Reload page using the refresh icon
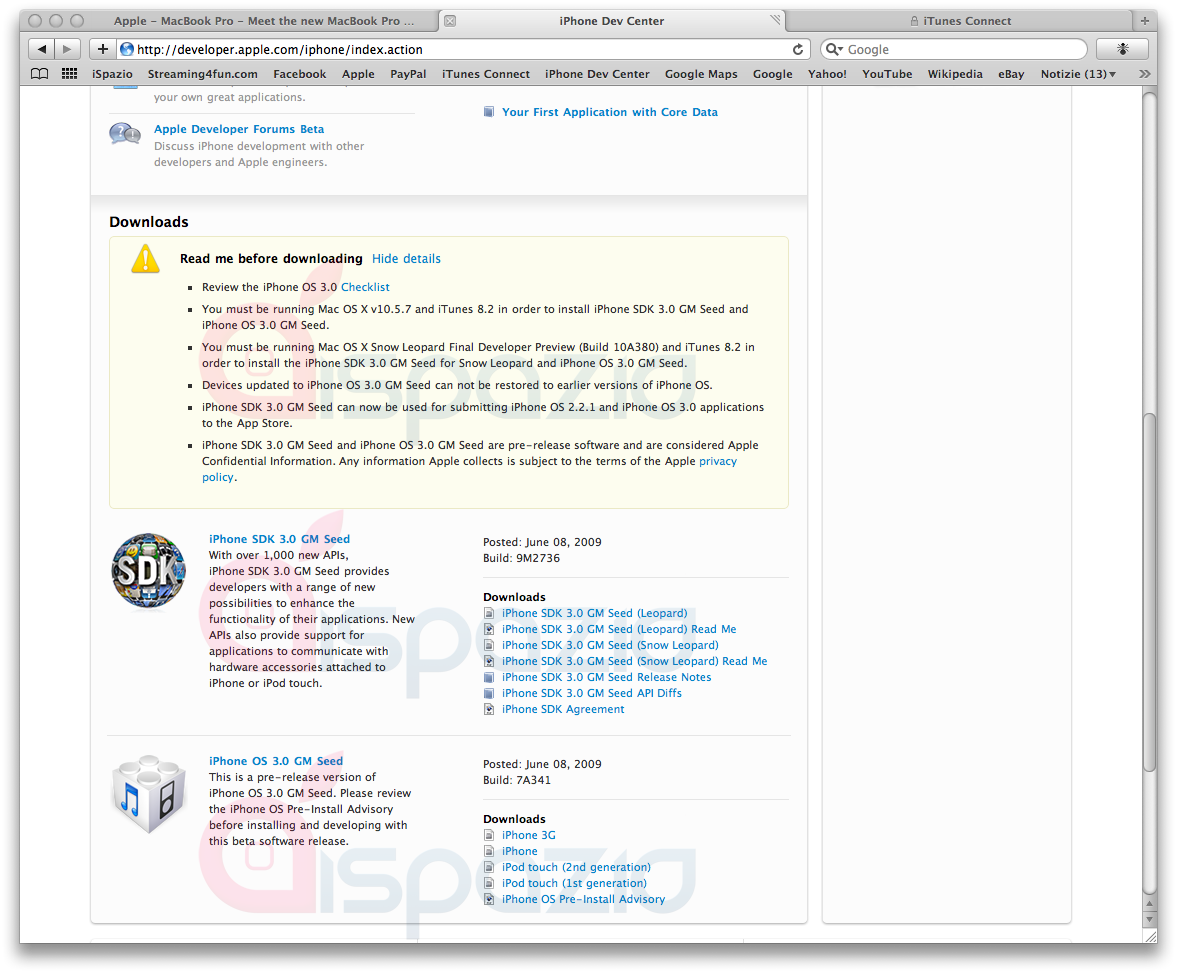1177x973 pixels. (797, 50)
